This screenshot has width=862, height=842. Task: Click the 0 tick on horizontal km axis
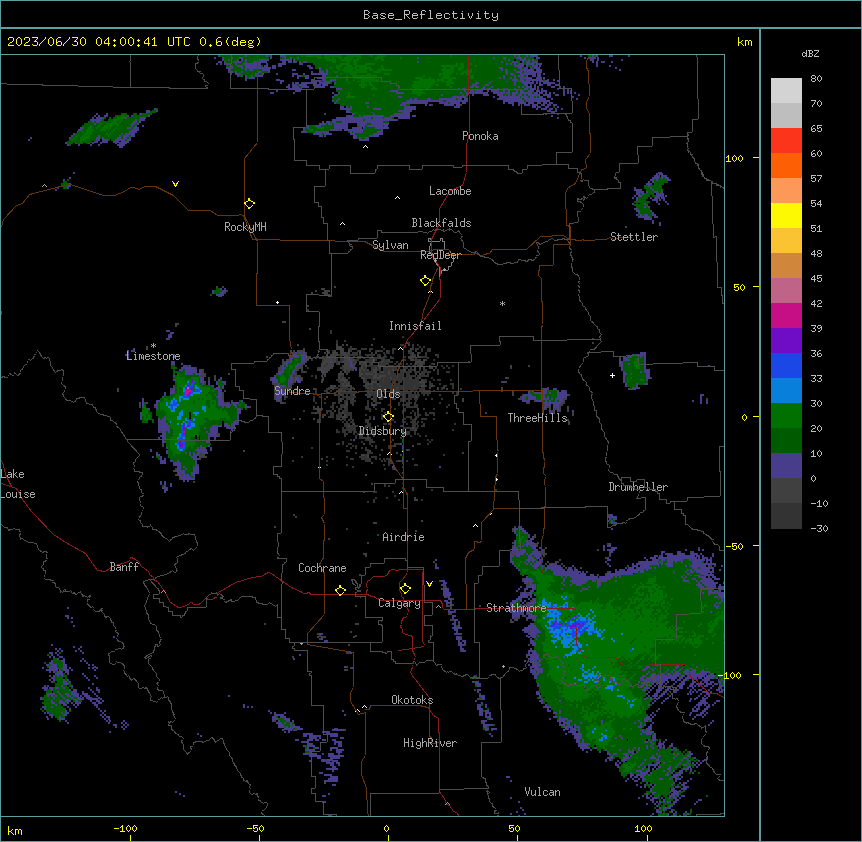386,829
